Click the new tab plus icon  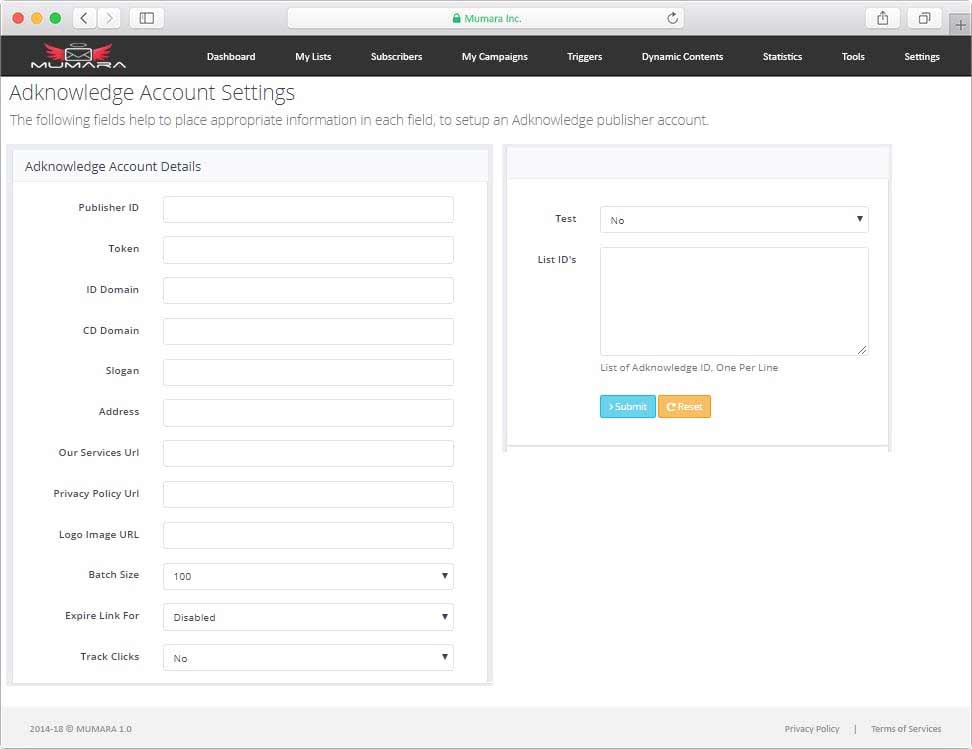pyautogui.click(x=958, y=24)
